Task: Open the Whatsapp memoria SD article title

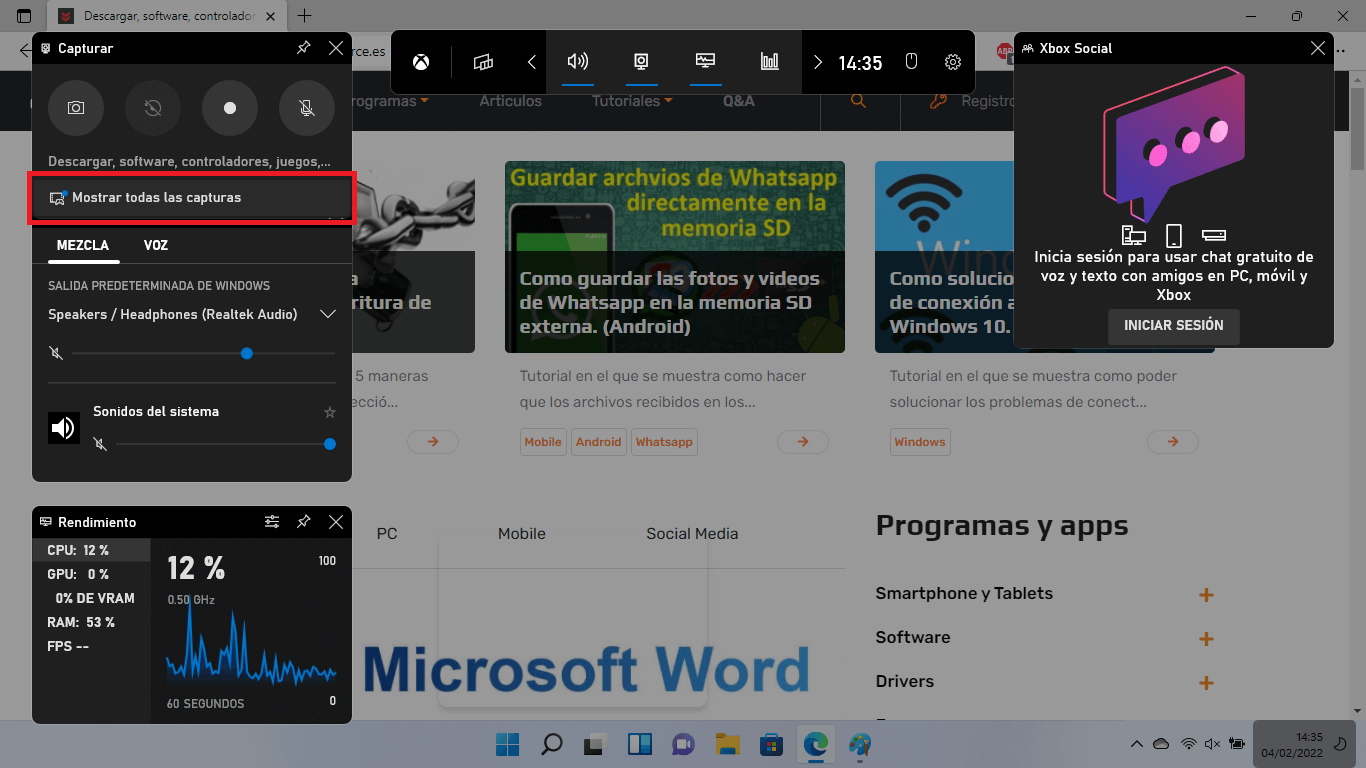Action: [x=670, y=302]
